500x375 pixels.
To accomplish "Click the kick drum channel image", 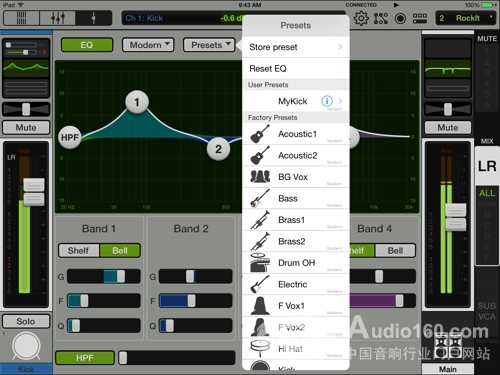I will pos(26,347).
